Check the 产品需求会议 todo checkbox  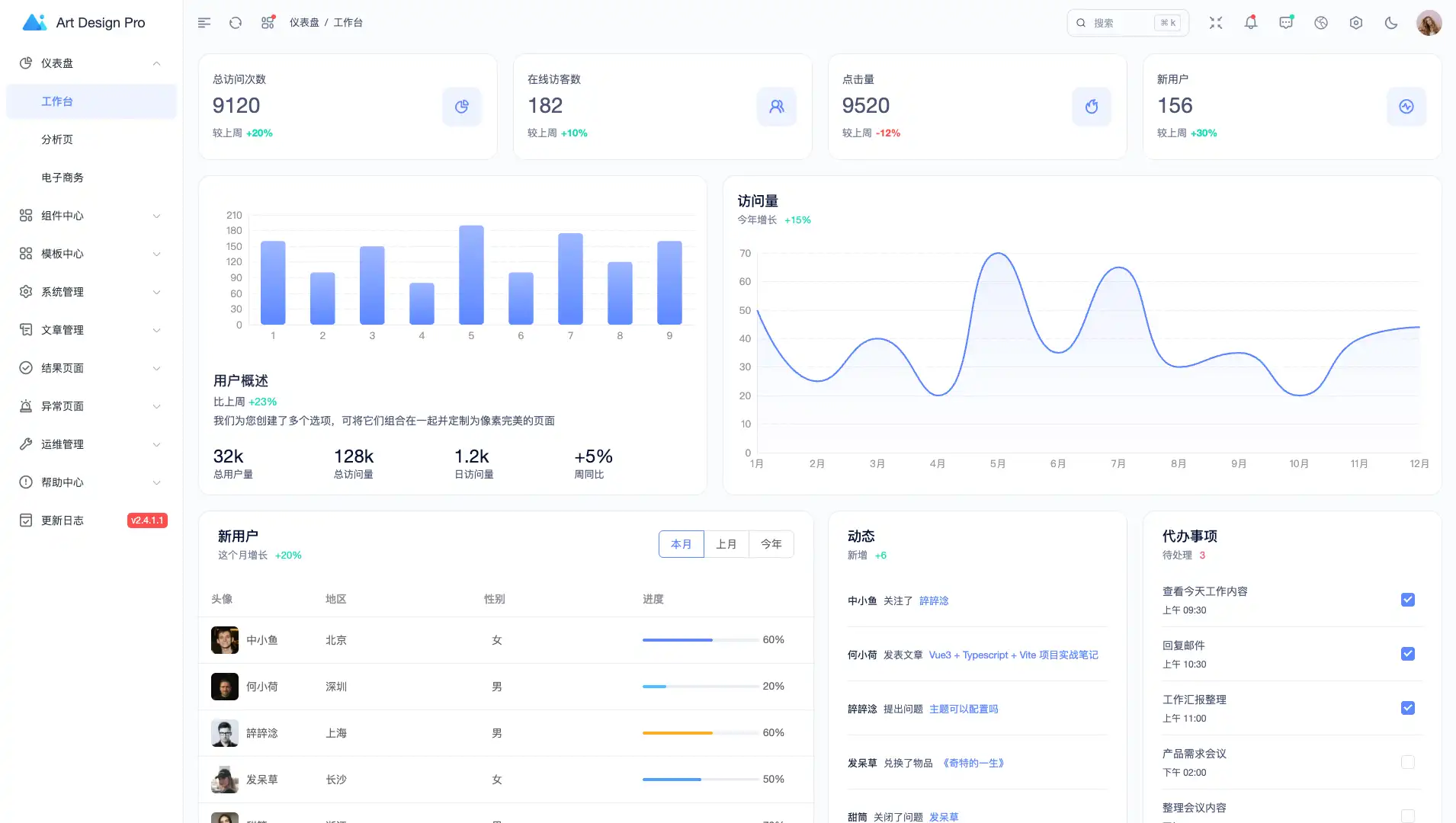(x=1408, y=762)
